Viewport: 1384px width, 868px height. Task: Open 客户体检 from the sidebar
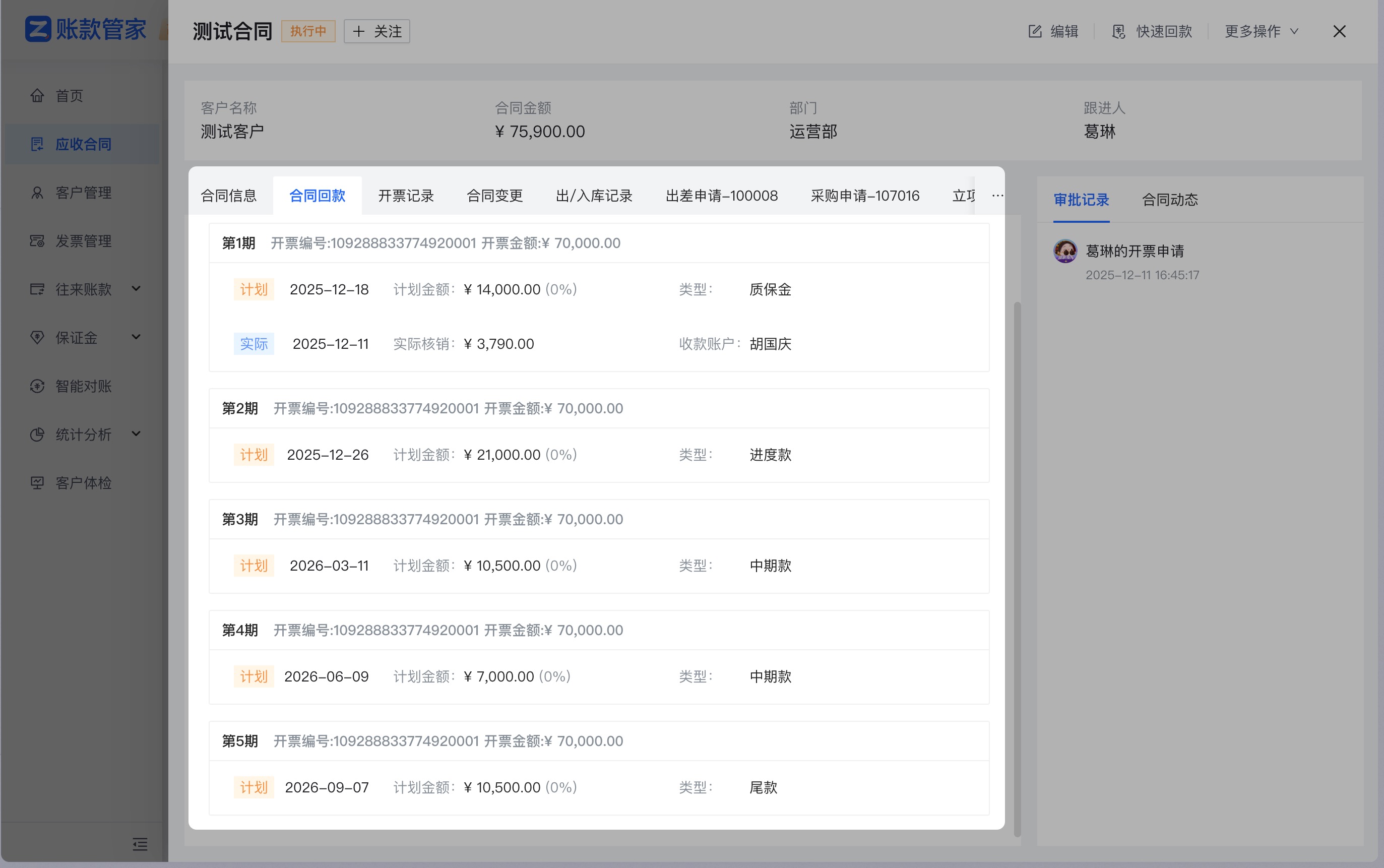pos(83,482)
